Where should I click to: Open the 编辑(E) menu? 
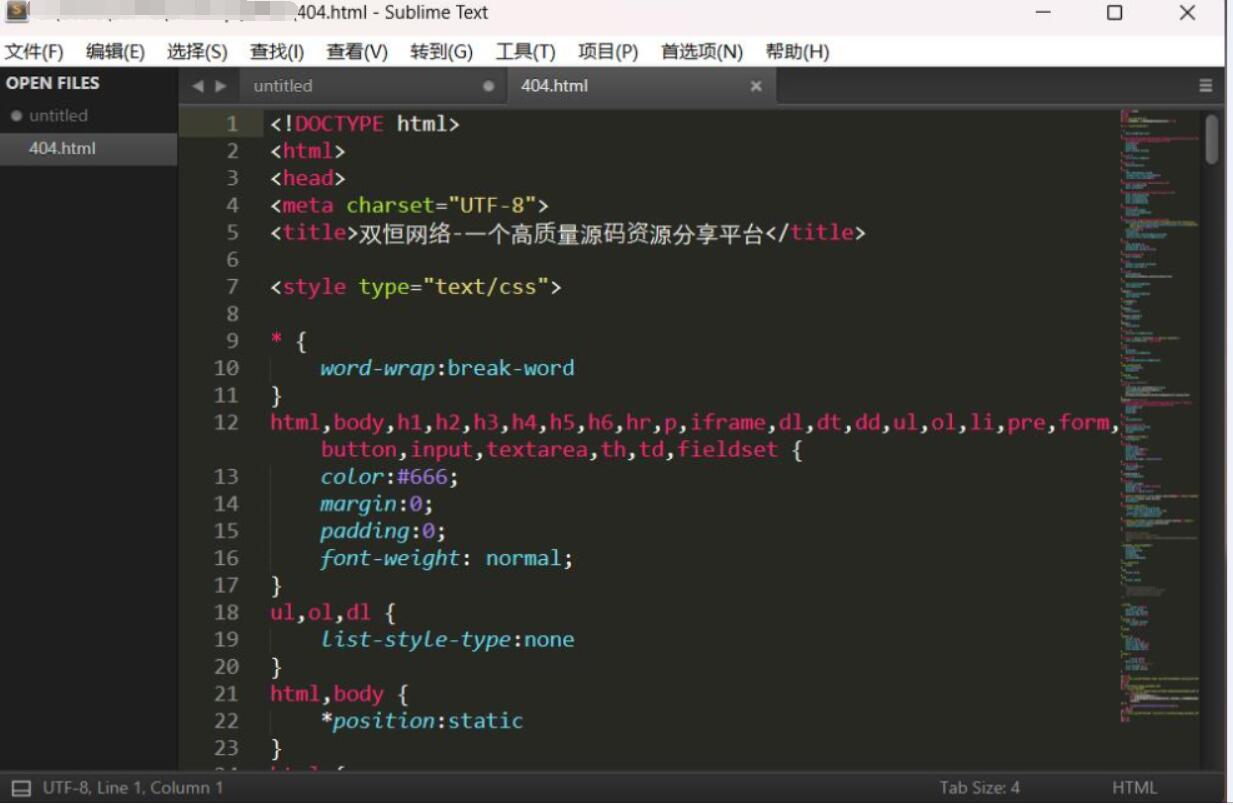click(x=115, y=52)
